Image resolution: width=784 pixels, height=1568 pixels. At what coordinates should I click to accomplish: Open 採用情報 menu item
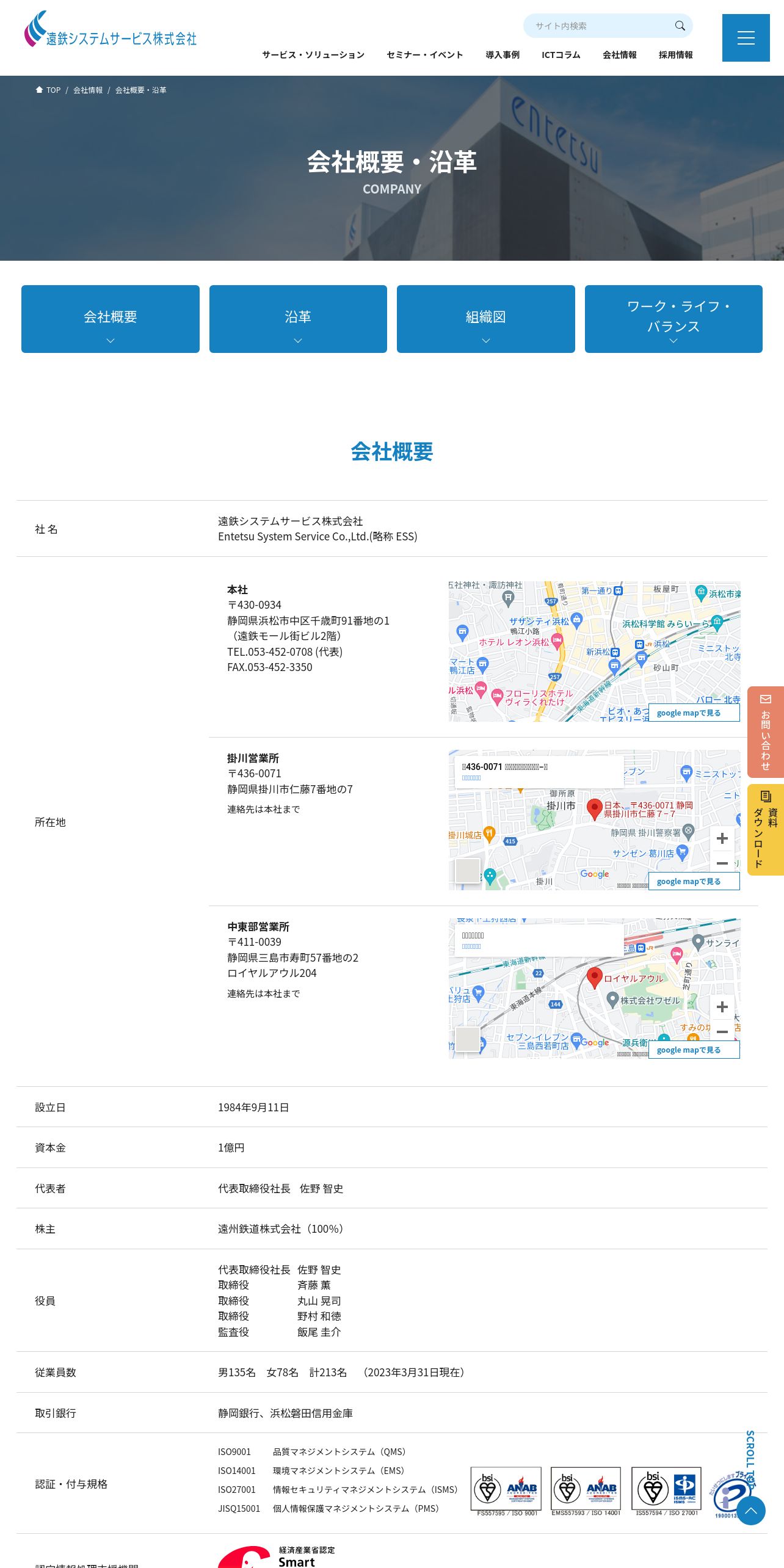click(x=676, y=55)
